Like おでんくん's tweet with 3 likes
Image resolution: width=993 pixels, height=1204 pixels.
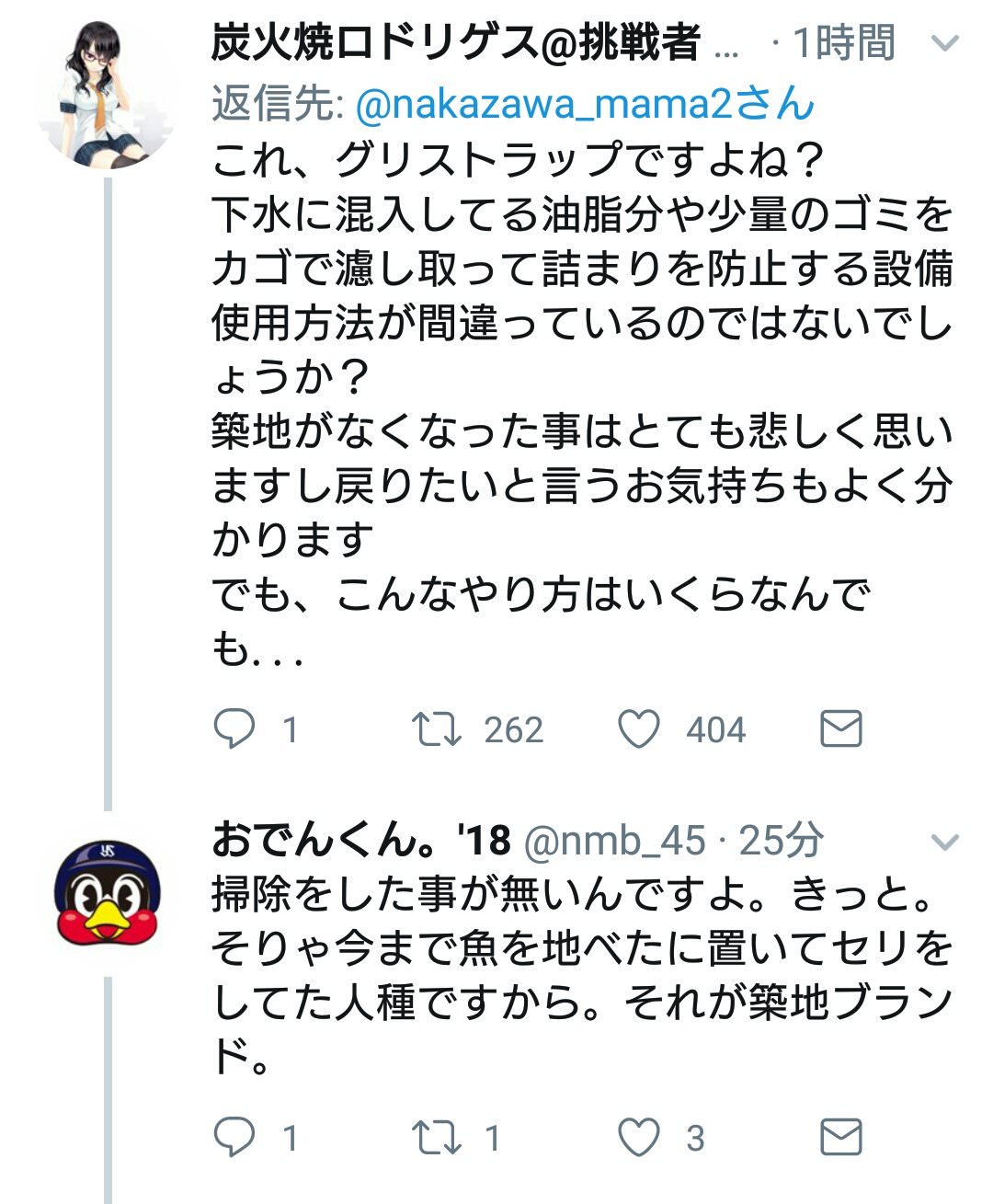[x=638, y=1138]
